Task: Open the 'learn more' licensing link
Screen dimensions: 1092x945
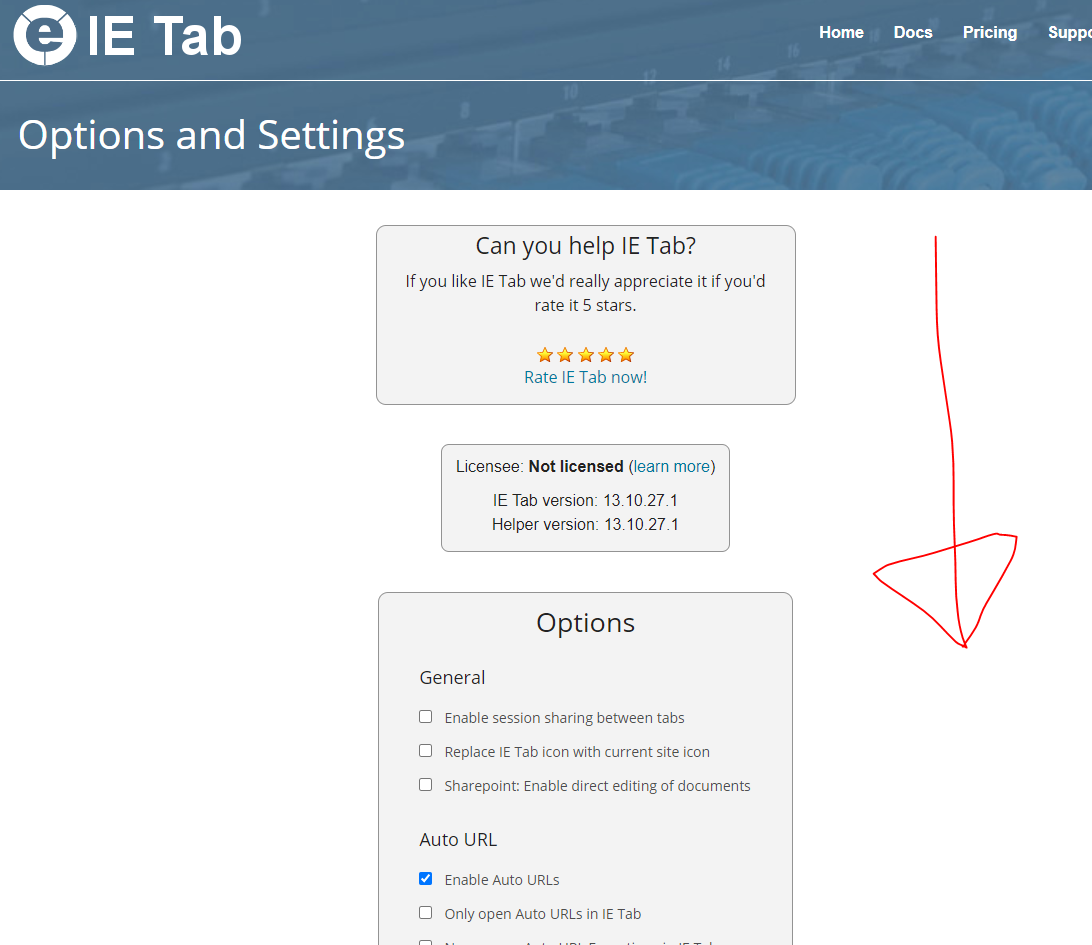Action: (x=671, y=467)
